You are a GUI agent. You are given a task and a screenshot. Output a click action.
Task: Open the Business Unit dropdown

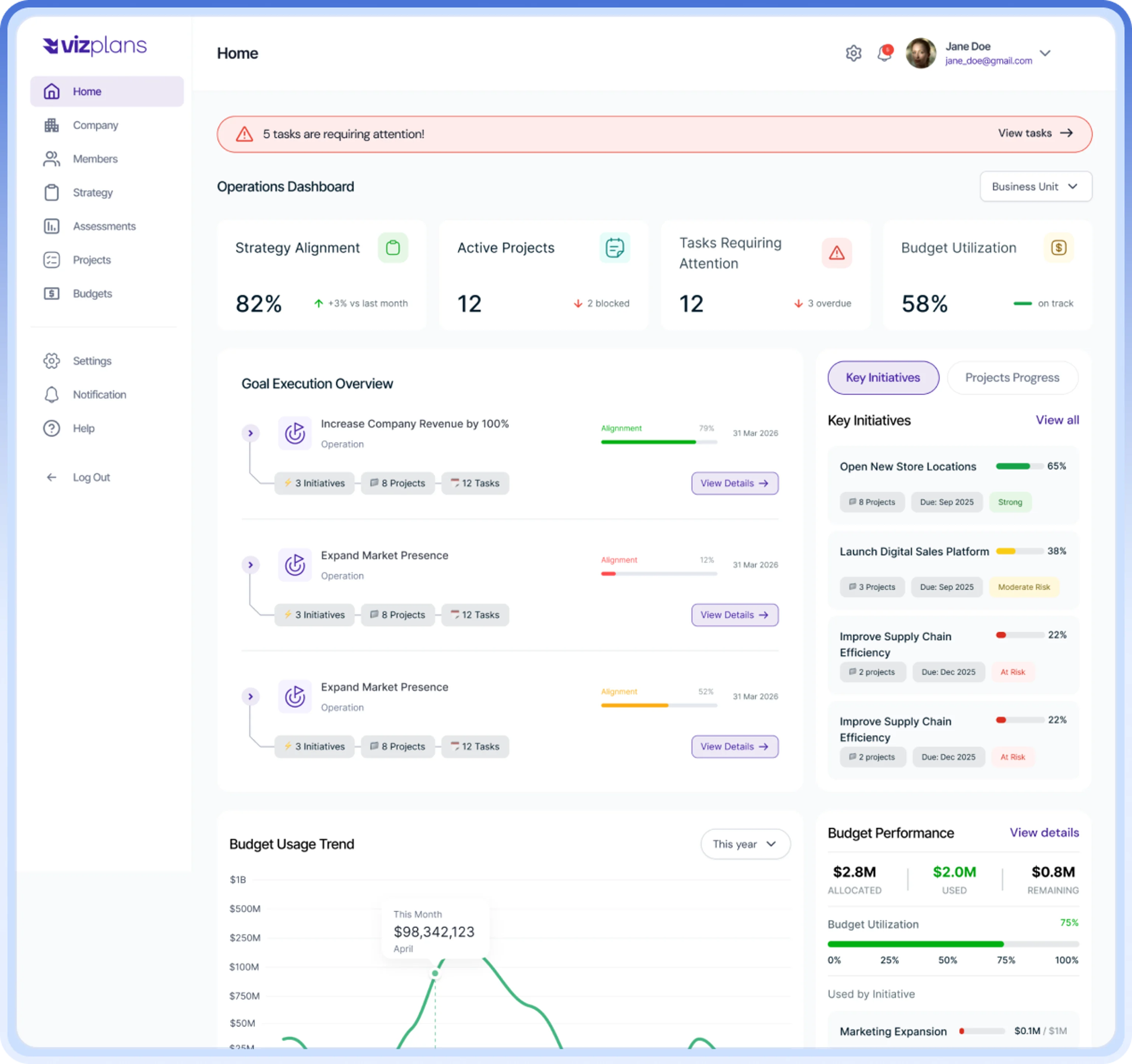click(x=1036, y=186)
